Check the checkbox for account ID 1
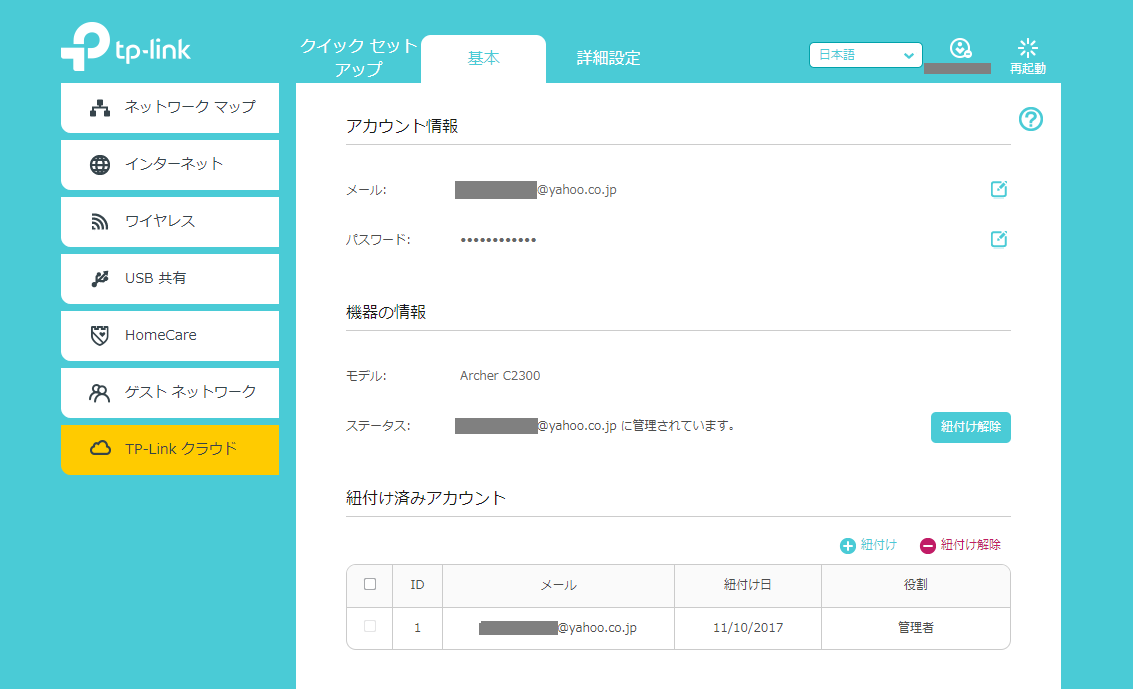The image size is (1133, 689). [369, 628]
